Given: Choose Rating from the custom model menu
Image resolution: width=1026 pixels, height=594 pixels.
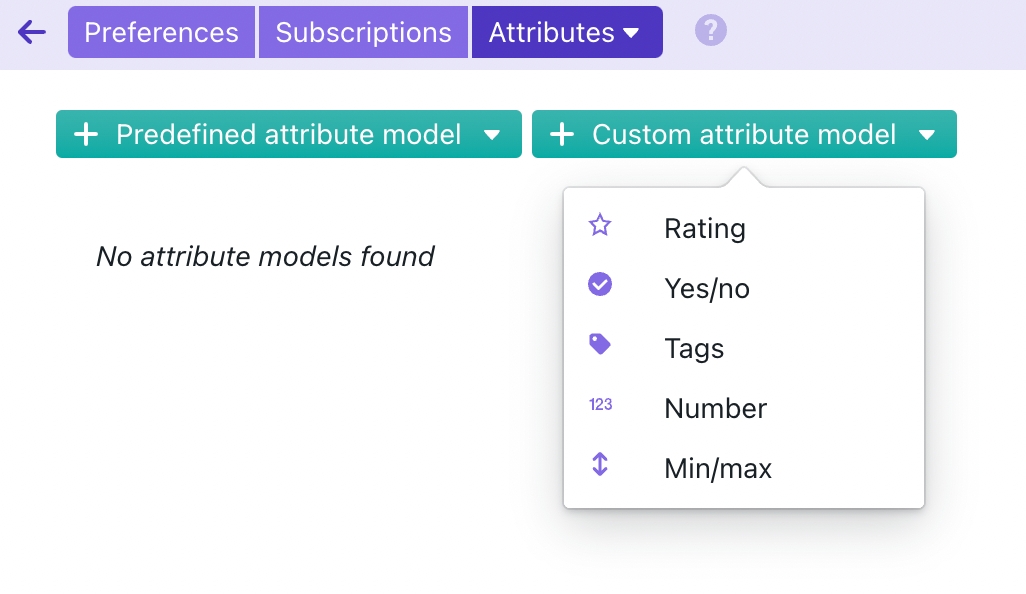Looking at the screenshot, I should click(x=705, y=229).
